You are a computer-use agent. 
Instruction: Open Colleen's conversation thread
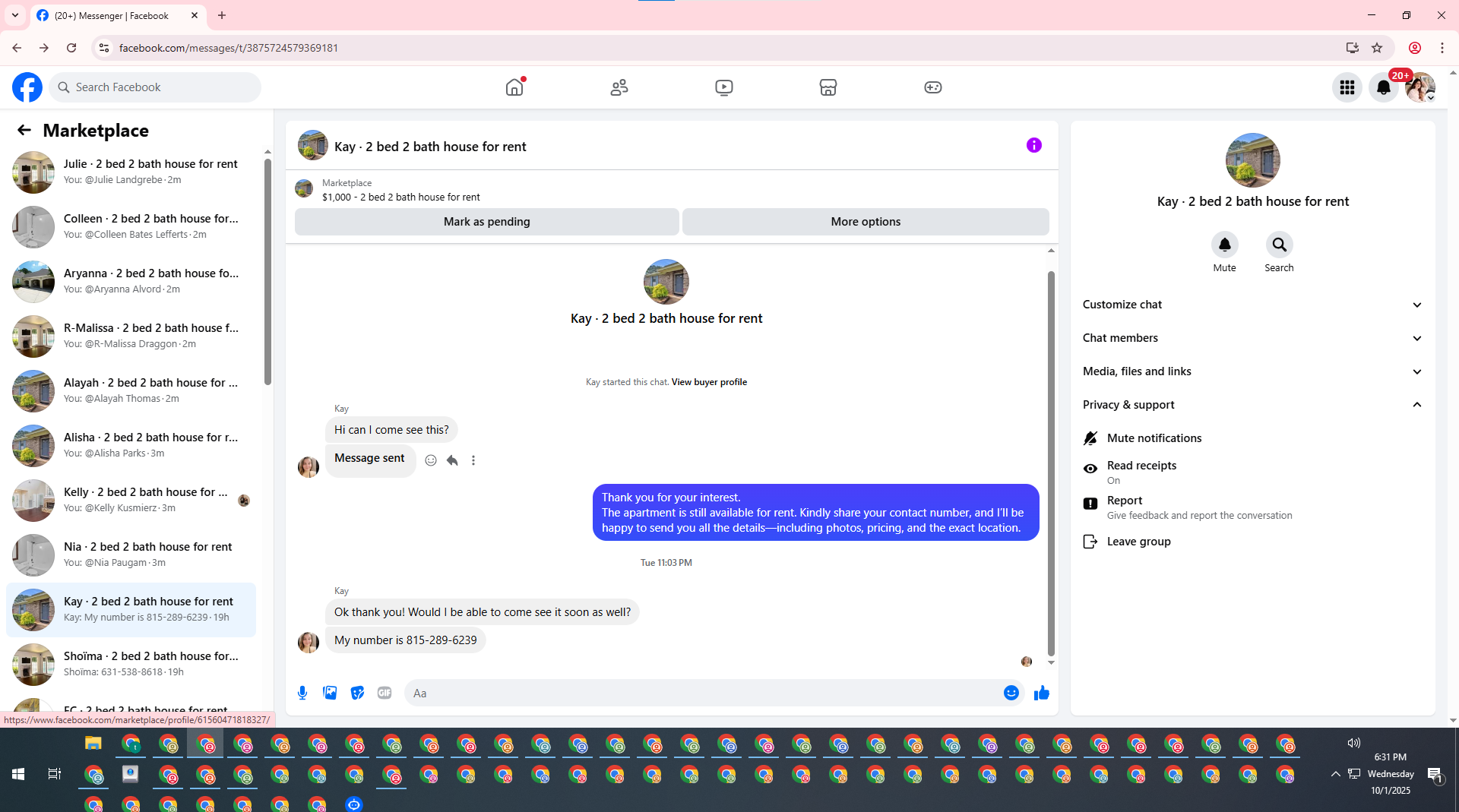tap(131, 227)
